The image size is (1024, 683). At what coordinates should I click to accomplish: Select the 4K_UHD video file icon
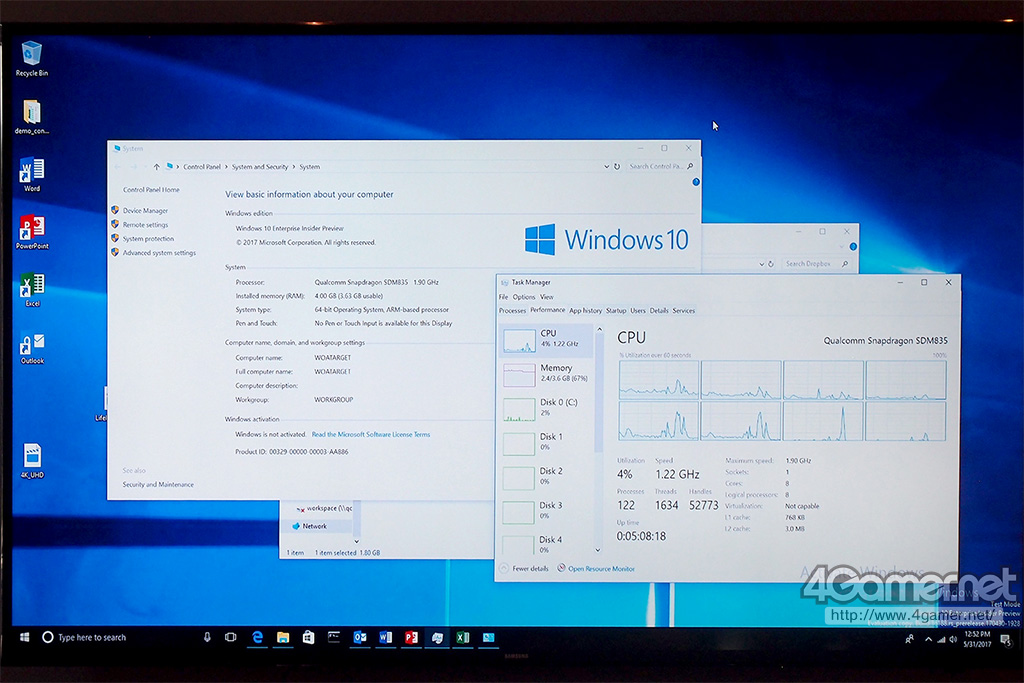coord(31,461)
